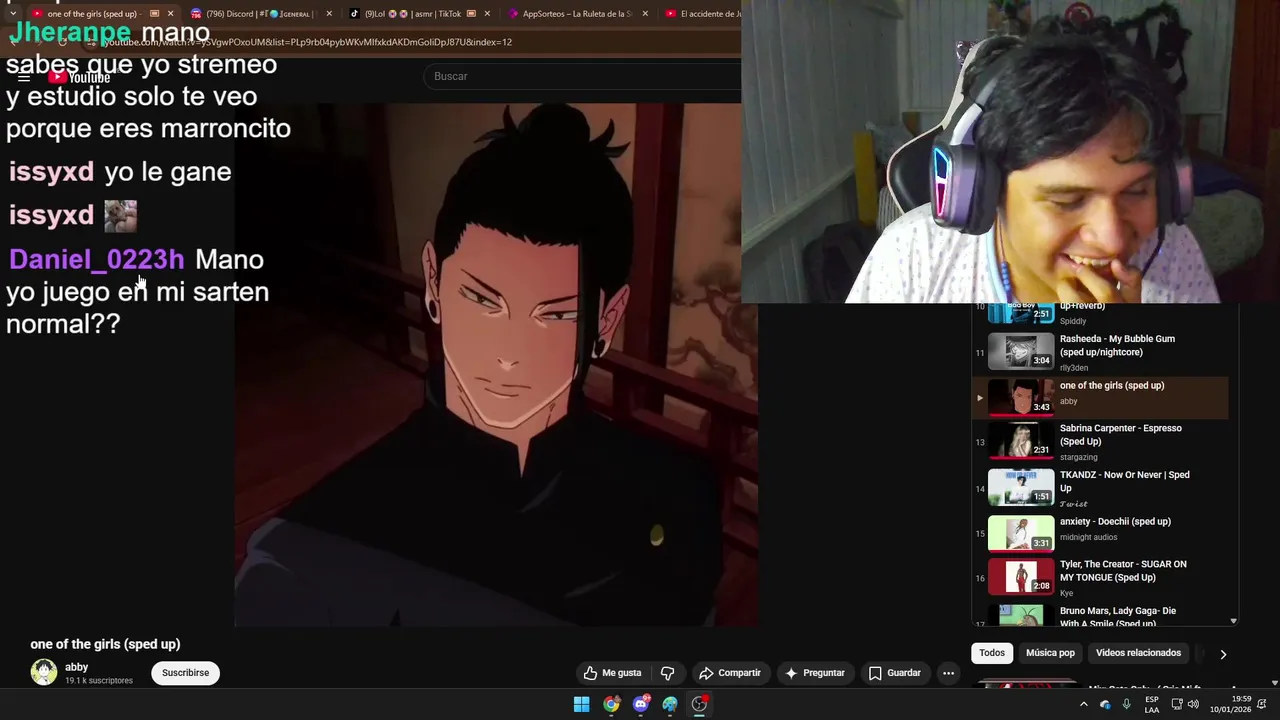Open the 19:59 clock and date

[x=1230, y=704]
